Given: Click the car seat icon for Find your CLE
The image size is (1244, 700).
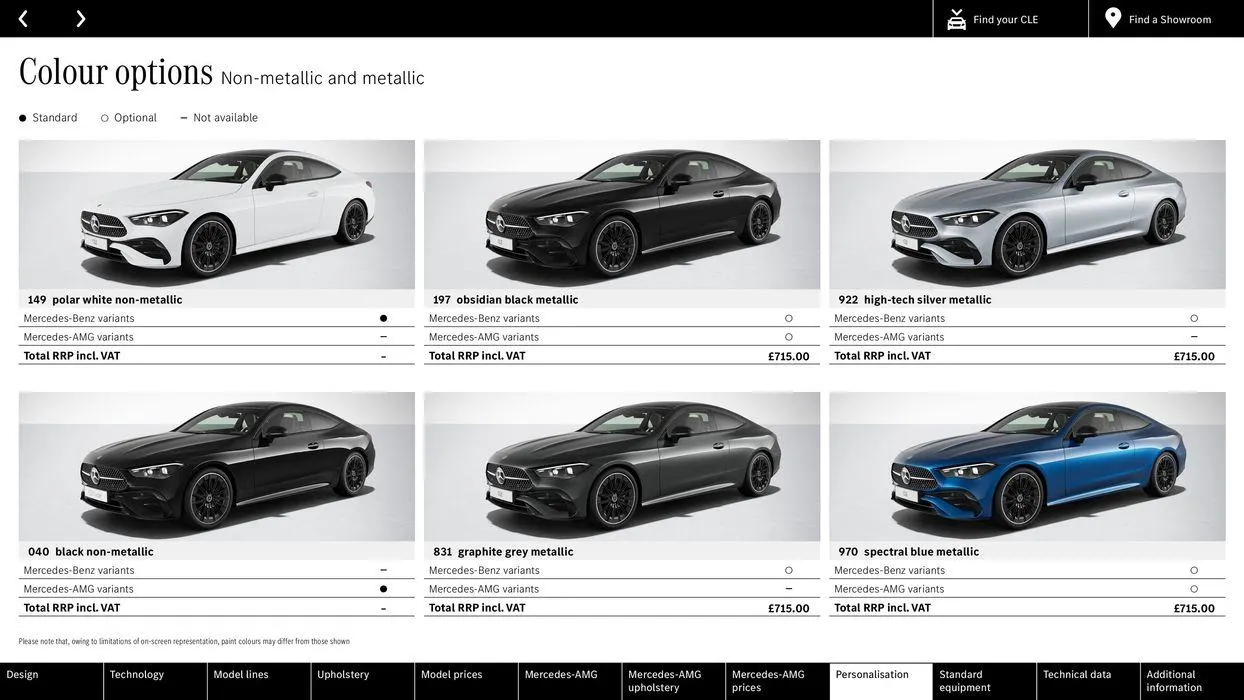Looking at the screenshot, I should click(x=956, y=19).
